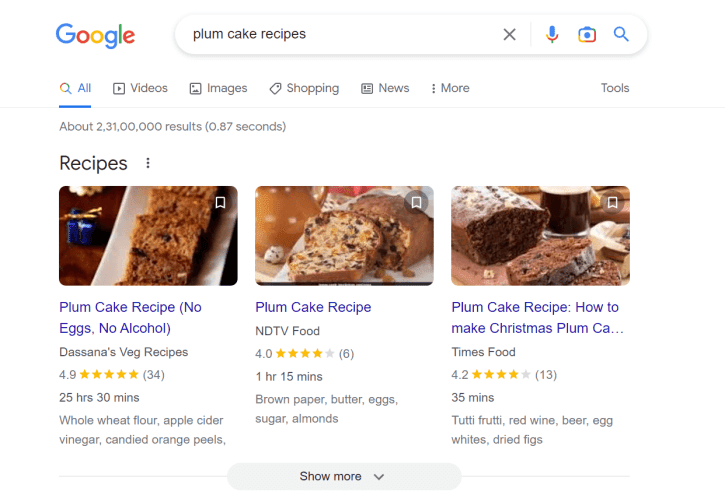Go to Google homepage via logo

point(95,35)
